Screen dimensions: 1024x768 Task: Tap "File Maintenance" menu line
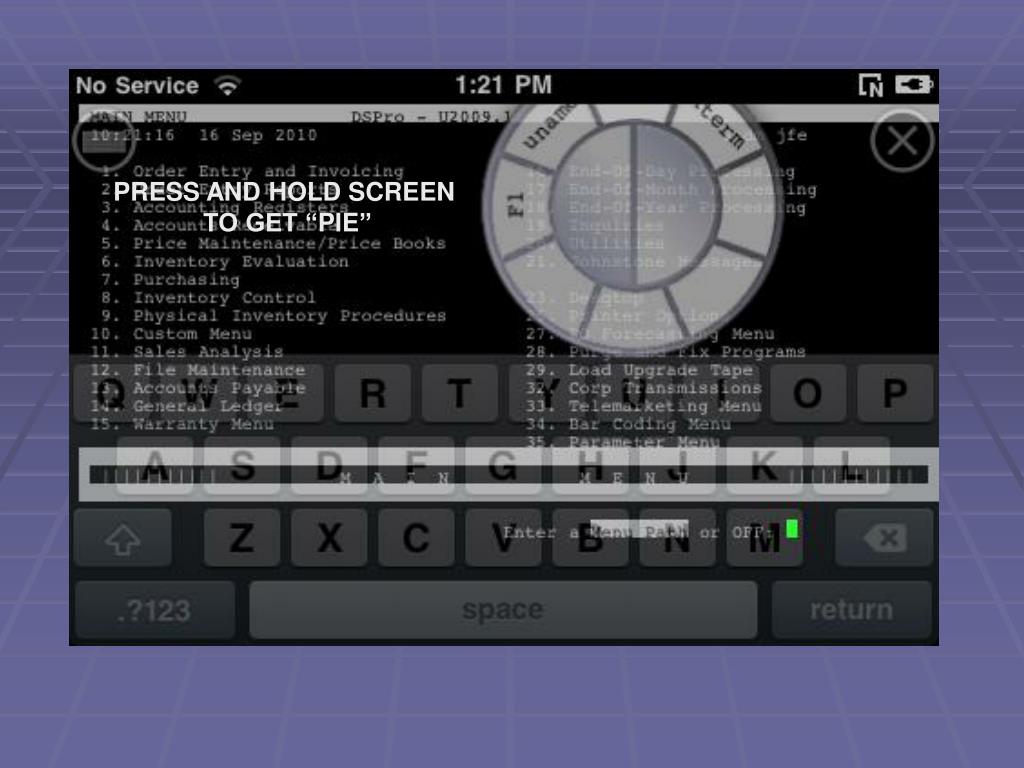click(198, 370)
